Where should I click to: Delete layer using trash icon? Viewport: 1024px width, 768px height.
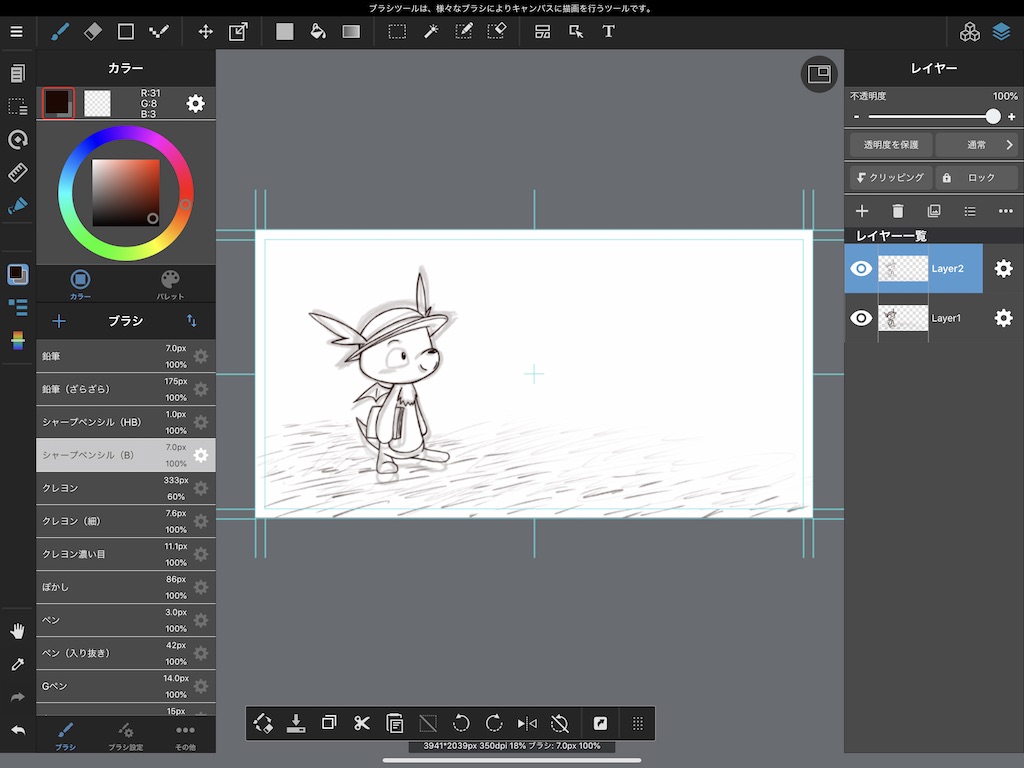click(898, 211)
